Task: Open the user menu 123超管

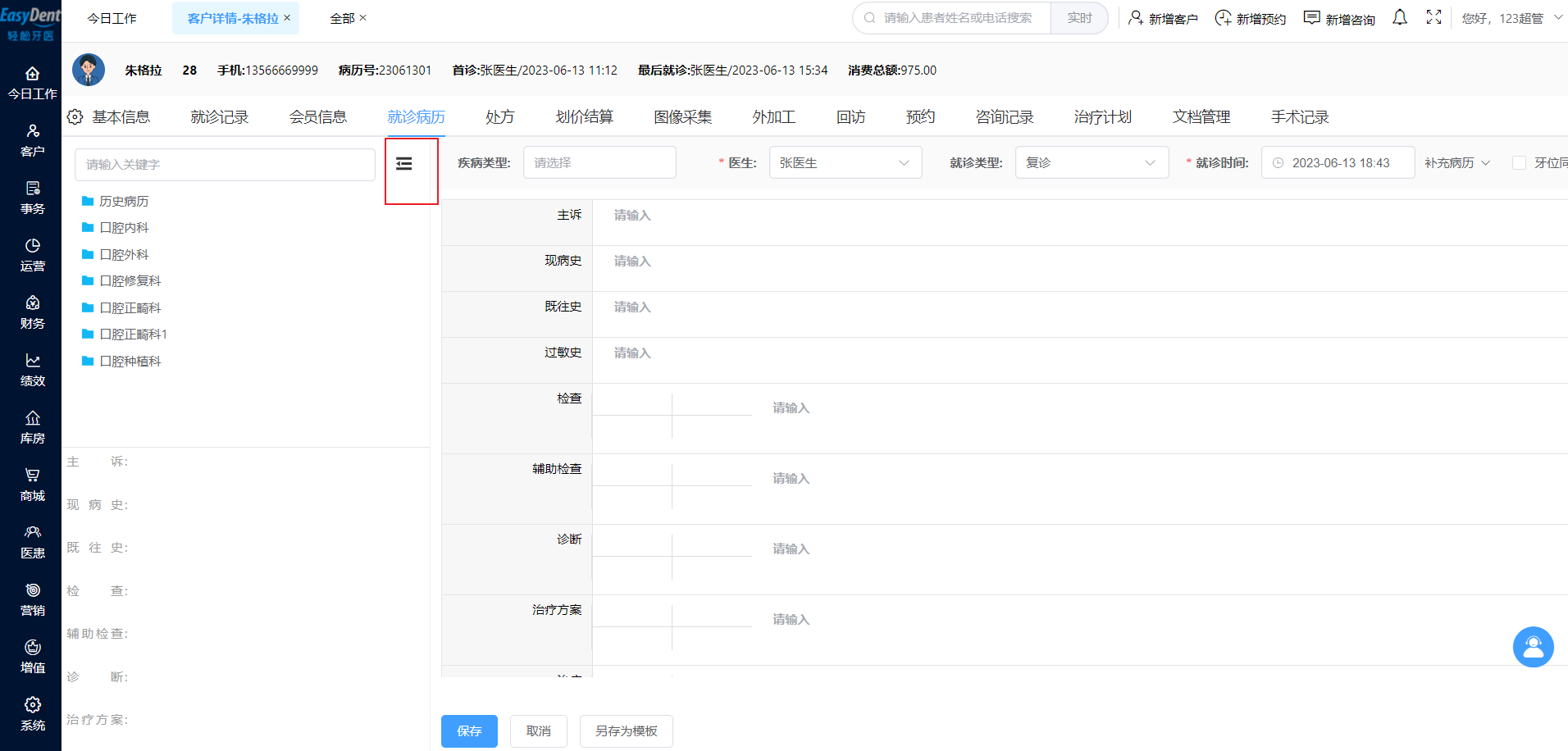Action: 1511,18
